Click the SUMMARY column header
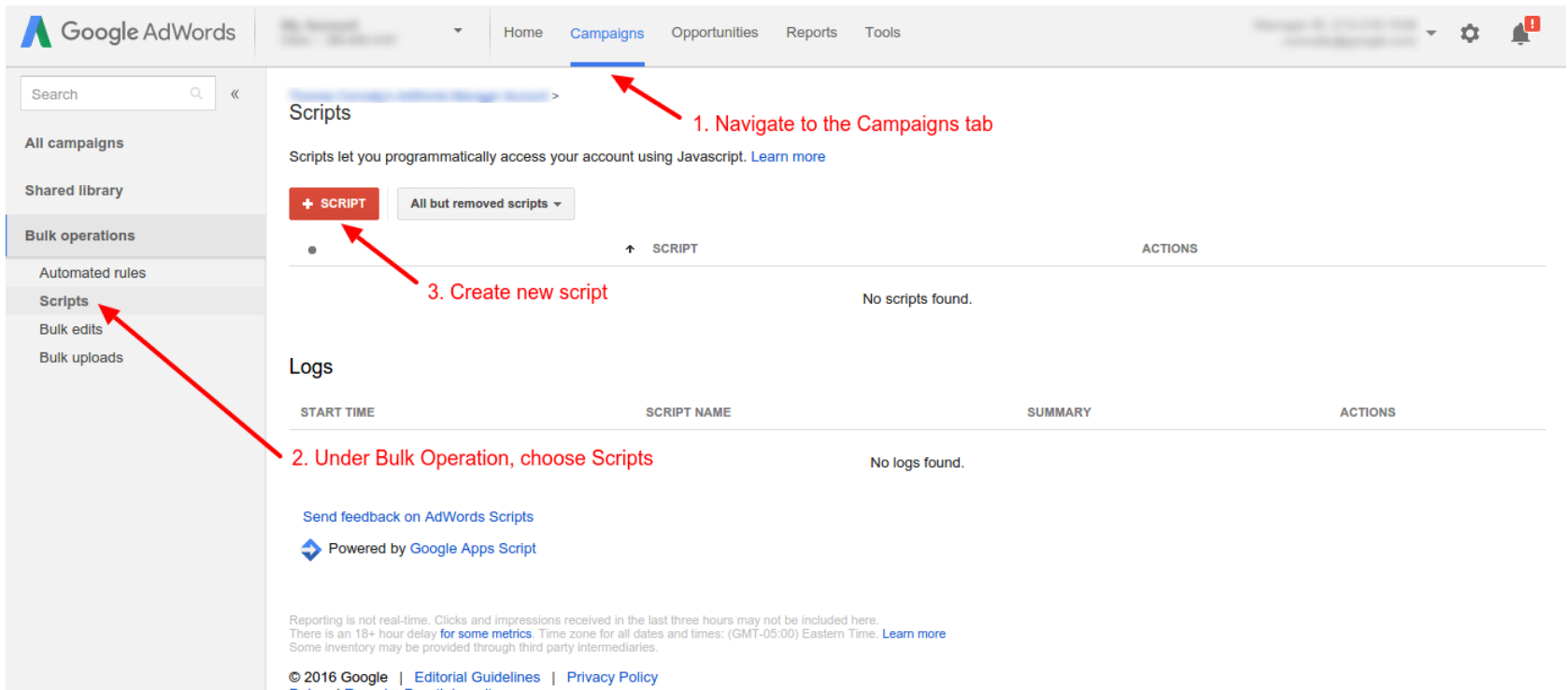1568x690 pixels. click(1059, 412)
